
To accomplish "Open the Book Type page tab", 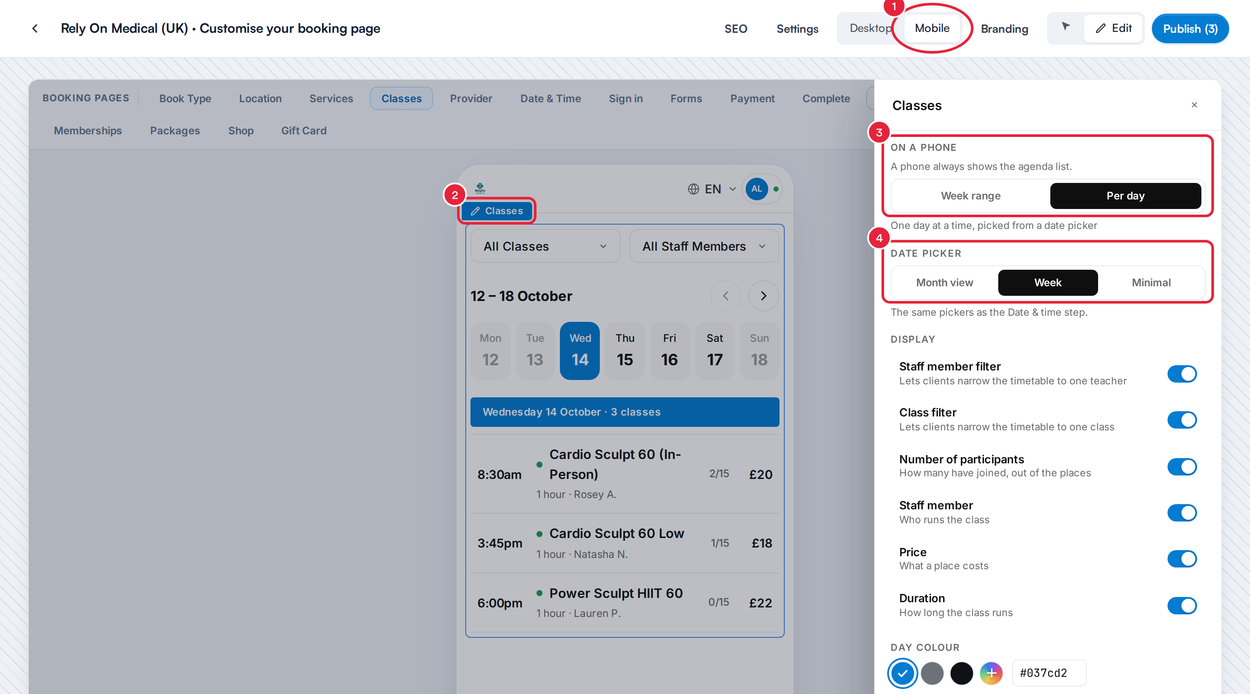I will tap(185, 98).
